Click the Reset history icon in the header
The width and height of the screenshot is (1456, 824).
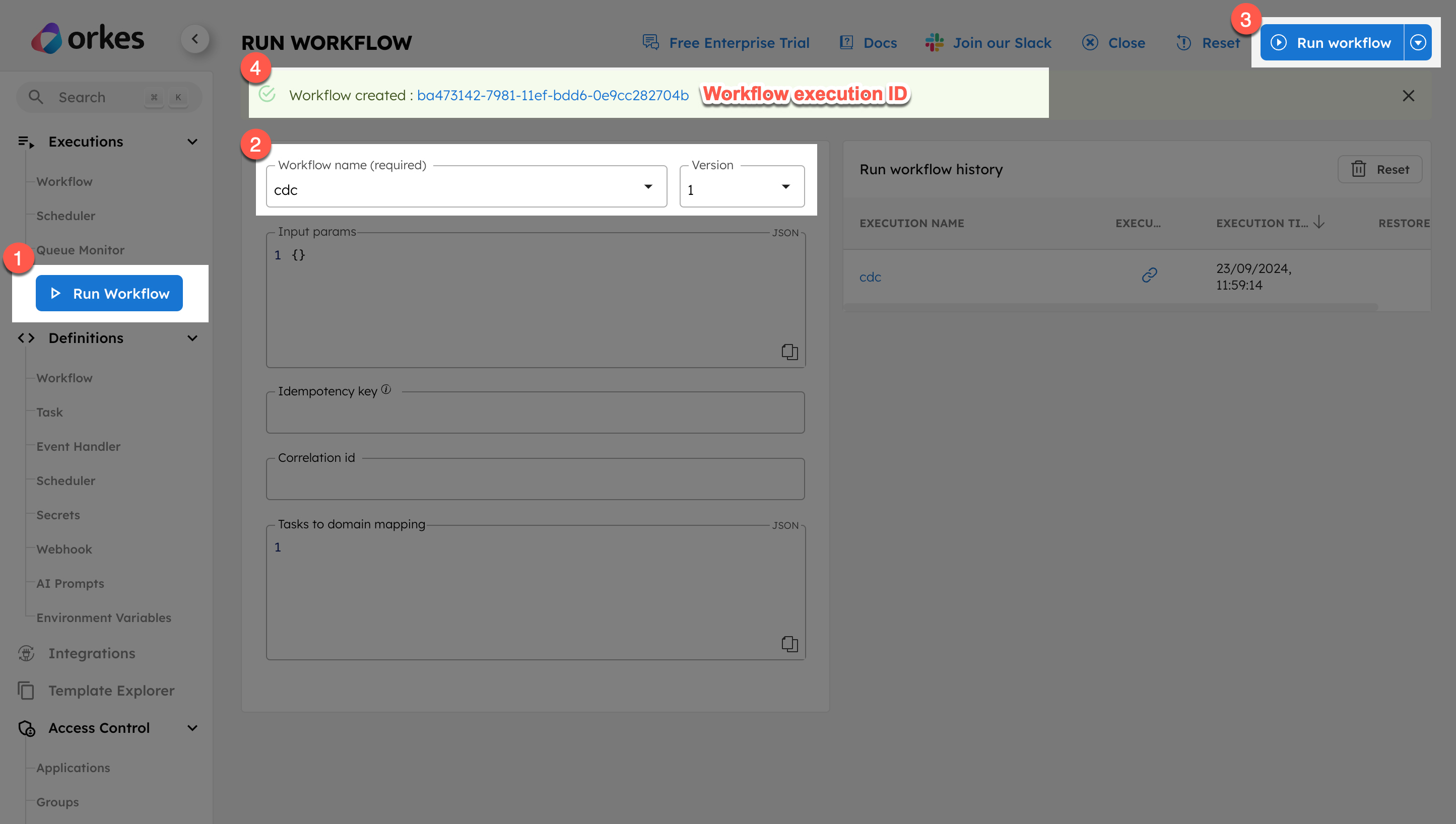tap(1183, 42)
